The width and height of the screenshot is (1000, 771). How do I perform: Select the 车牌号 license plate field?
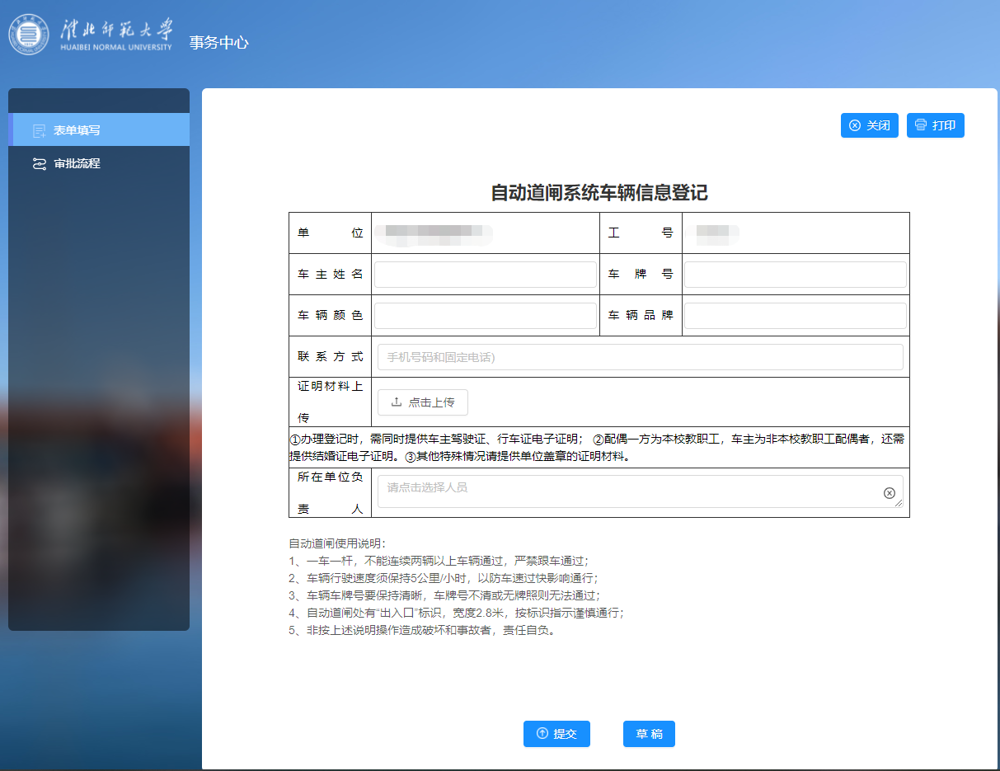pos(795,273)
